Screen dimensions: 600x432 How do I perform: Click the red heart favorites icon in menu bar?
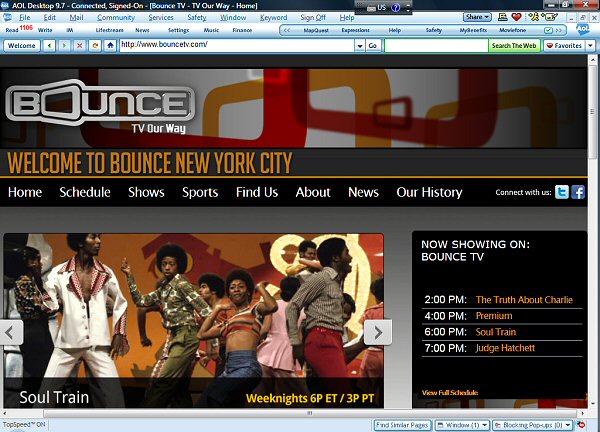[x=517, y=17]
